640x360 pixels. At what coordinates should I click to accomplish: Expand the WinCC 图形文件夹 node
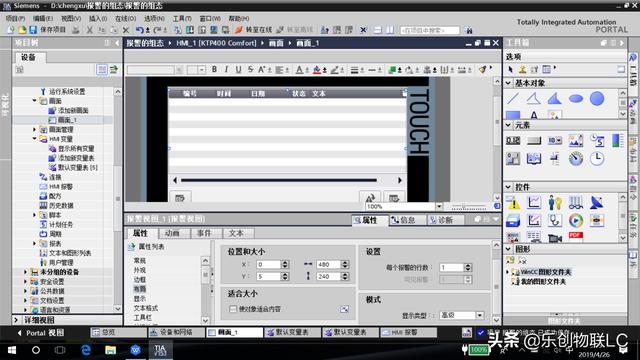click(x=508, y=272)
